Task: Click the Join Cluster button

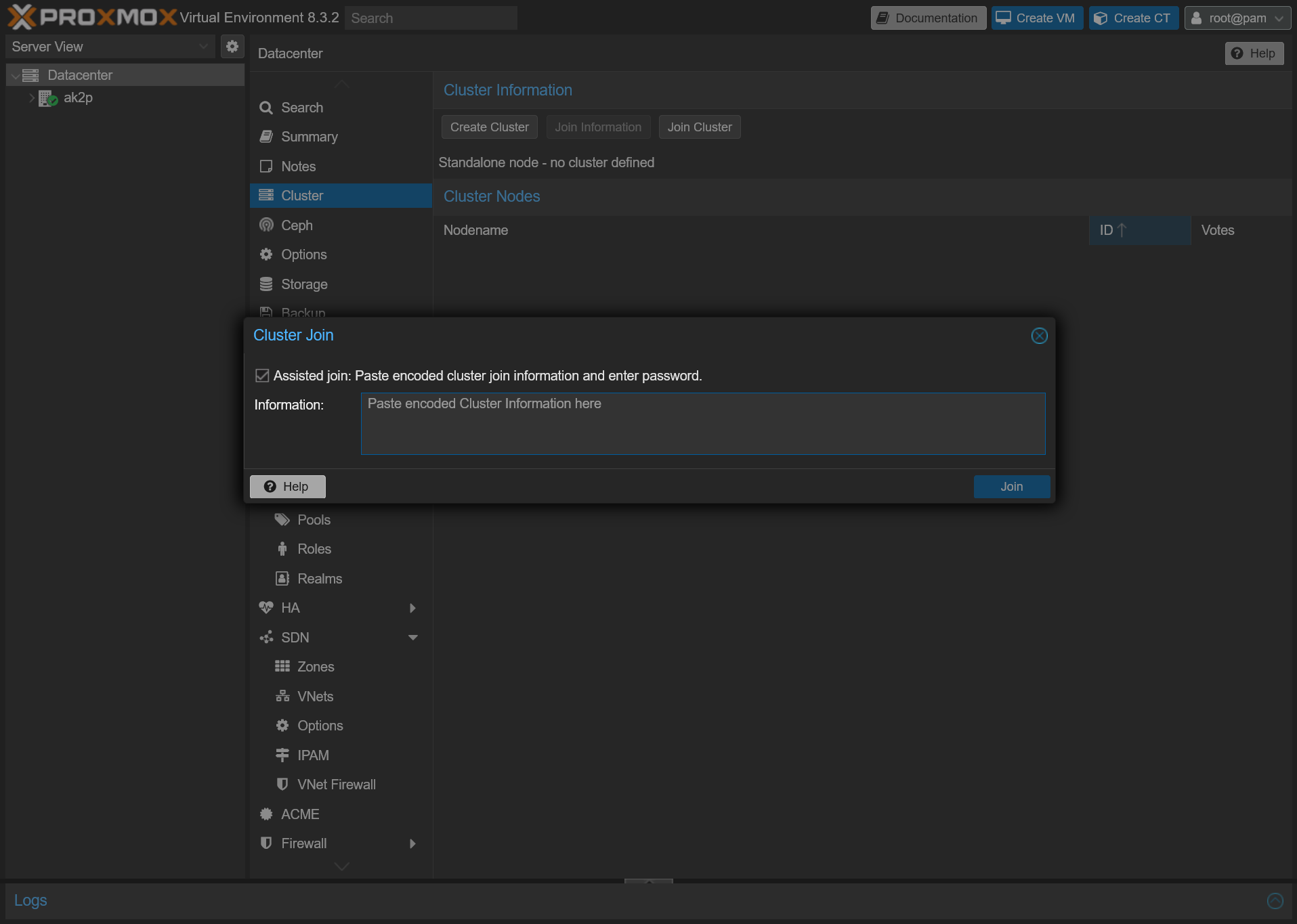Action: 700,127
